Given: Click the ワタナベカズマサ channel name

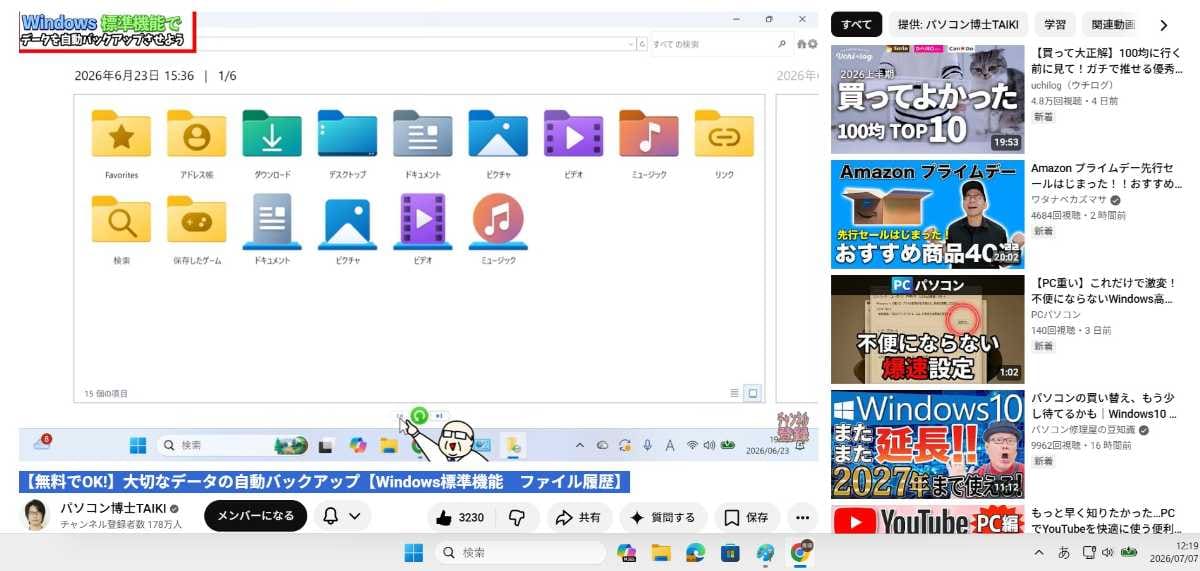Looking at the screenshot, I should pos(1069,200).
